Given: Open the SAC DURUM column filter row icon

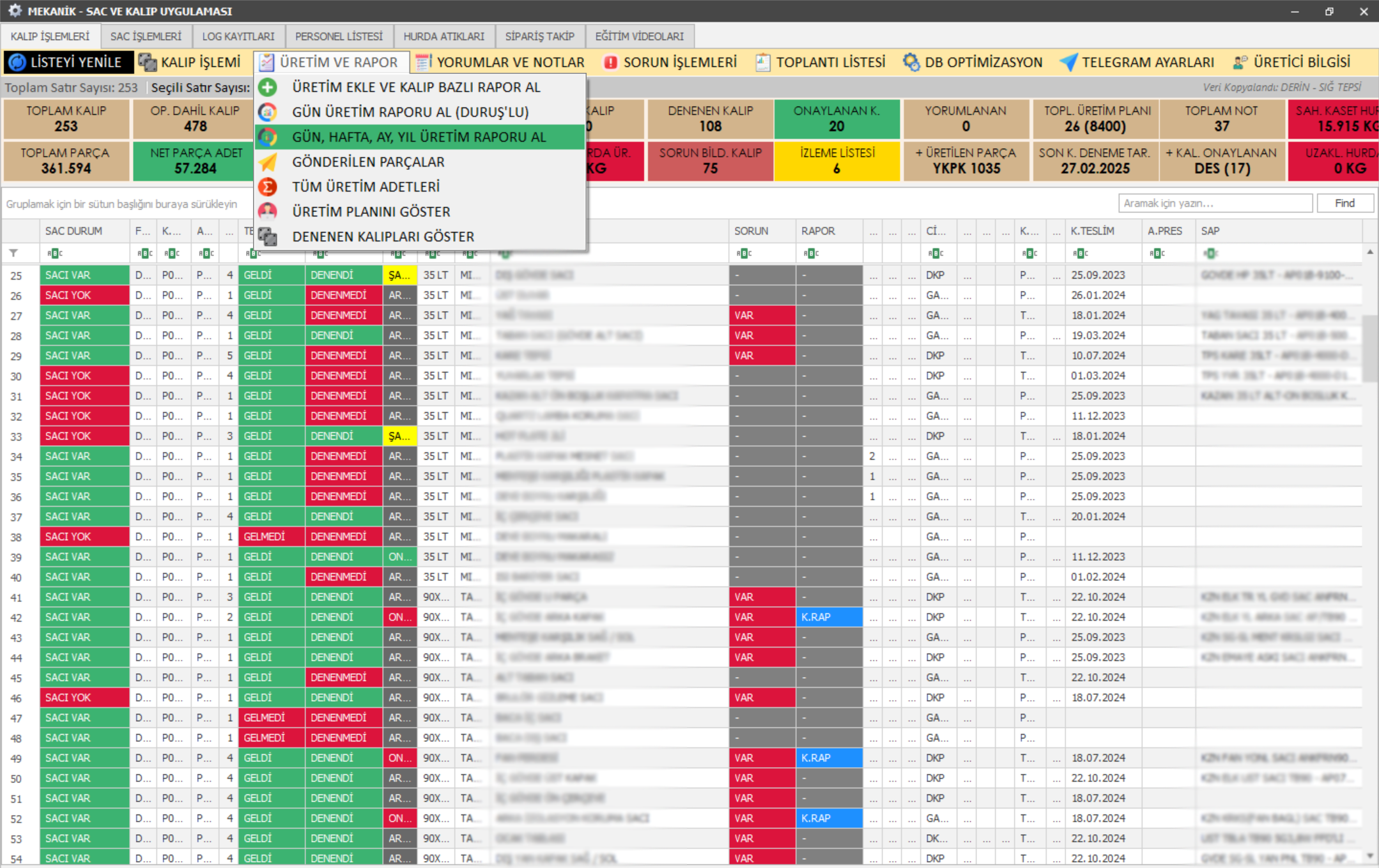Looking at the screenshot, I should point(54,254).
